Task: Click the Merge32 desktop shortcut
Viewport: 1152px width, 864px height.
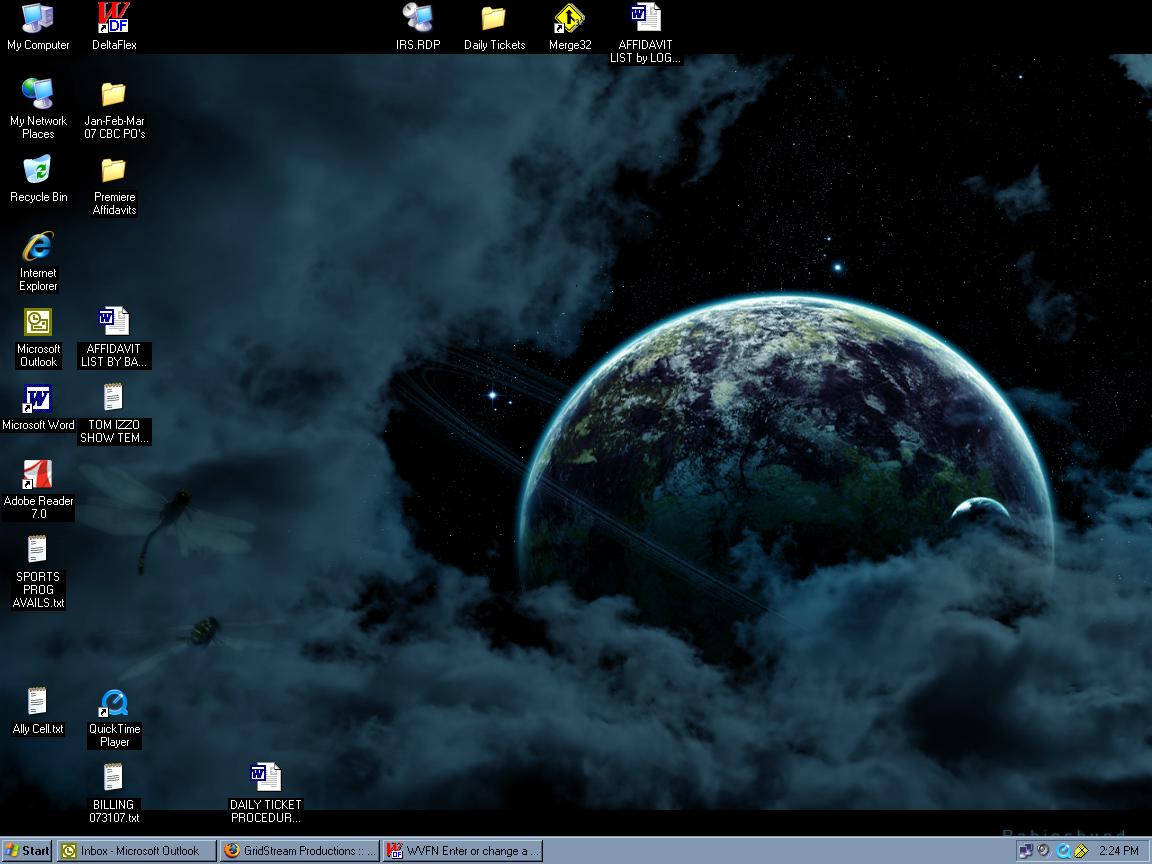Action: coord(570,19)
